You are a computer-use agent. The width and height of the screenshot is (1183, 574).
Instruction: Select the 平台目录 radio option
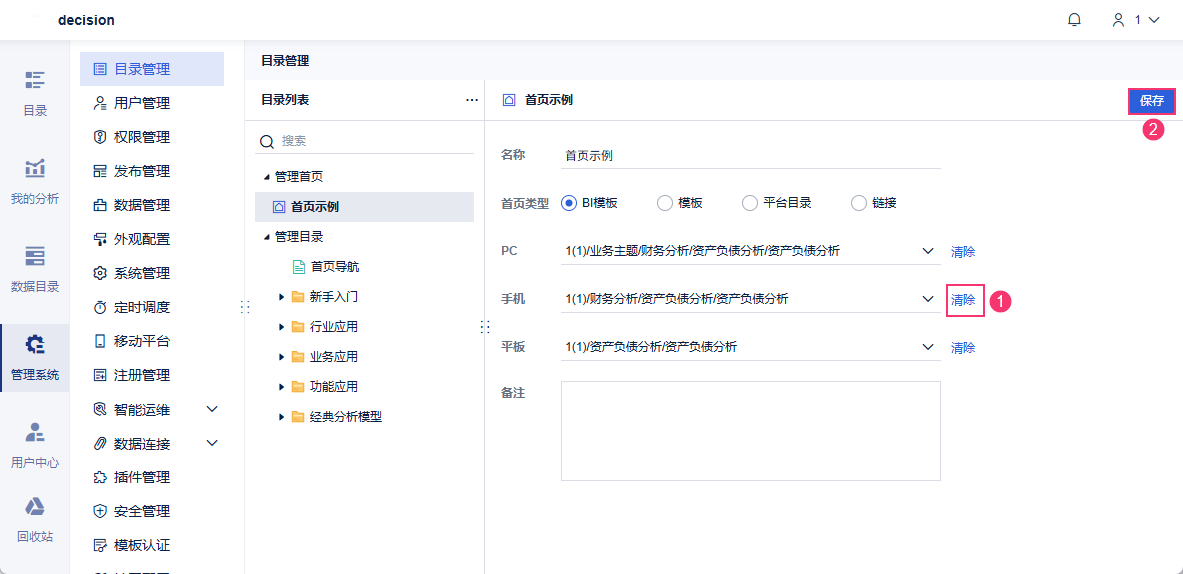(750, 203)
